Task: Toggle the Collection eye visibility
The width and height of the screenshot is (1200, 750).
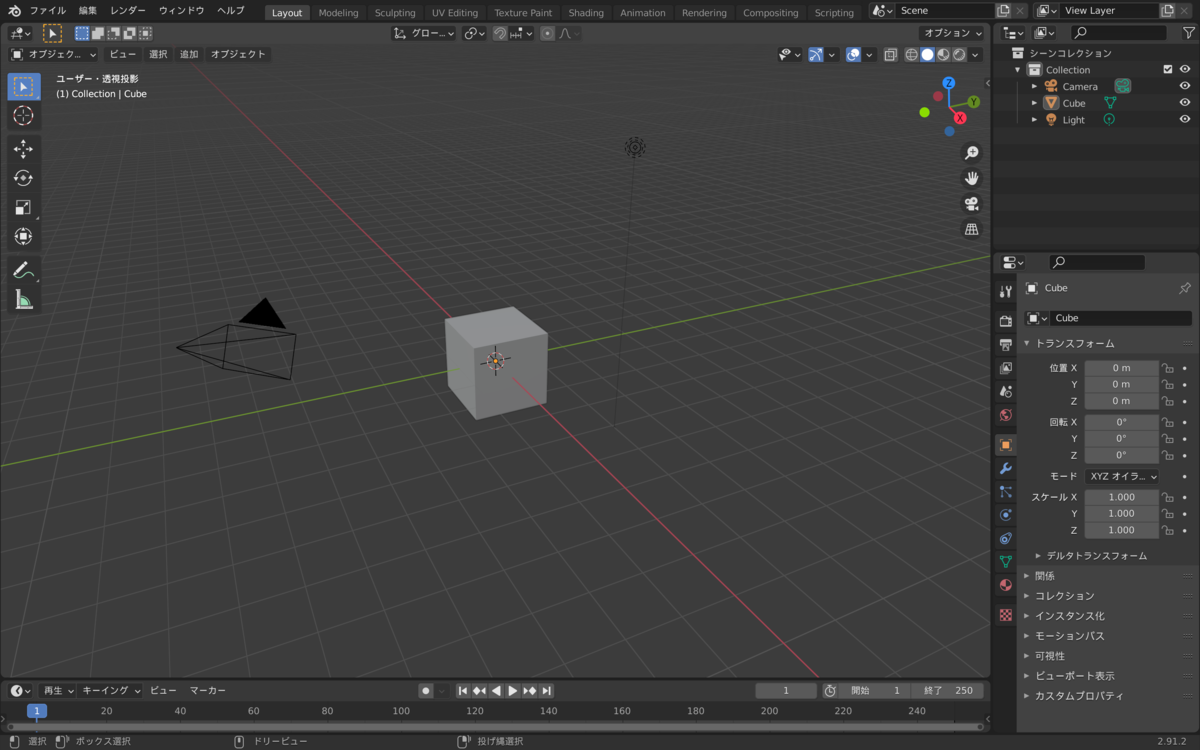Action: (1185, 69)
